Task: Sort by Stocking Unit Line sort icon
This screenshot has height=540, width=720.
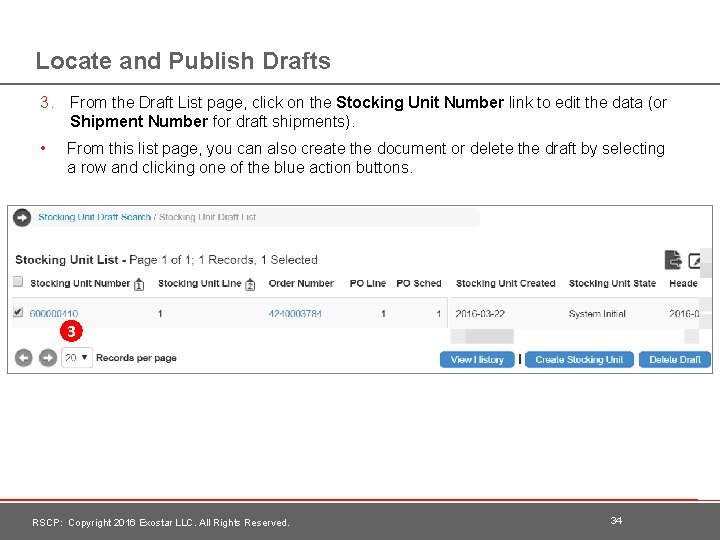Action: coord(250,285)
